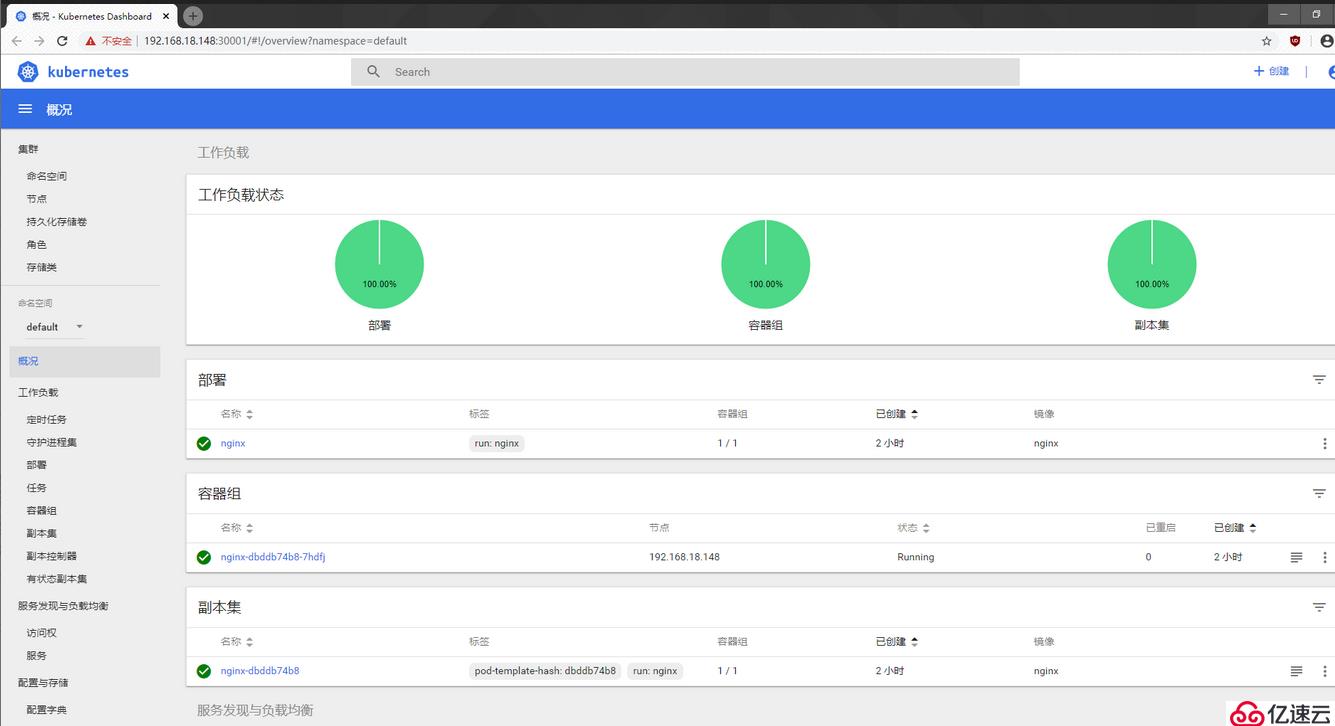Click the 'run: nginx' label on deployment row

[x=497, y=443]
